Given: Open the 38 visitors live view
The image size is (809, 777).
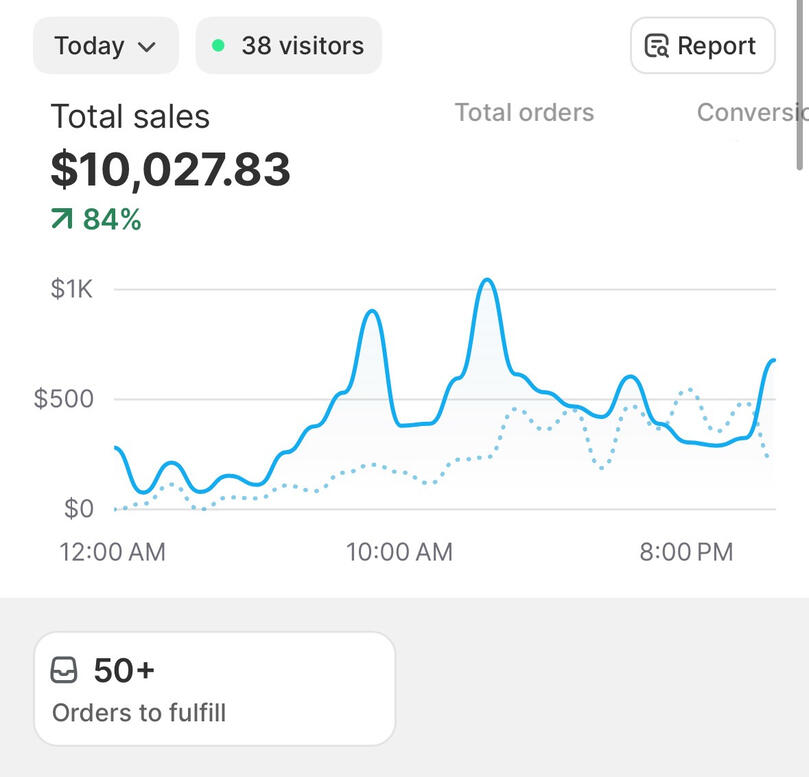Looking at the screenshot, I should [288, 46].
